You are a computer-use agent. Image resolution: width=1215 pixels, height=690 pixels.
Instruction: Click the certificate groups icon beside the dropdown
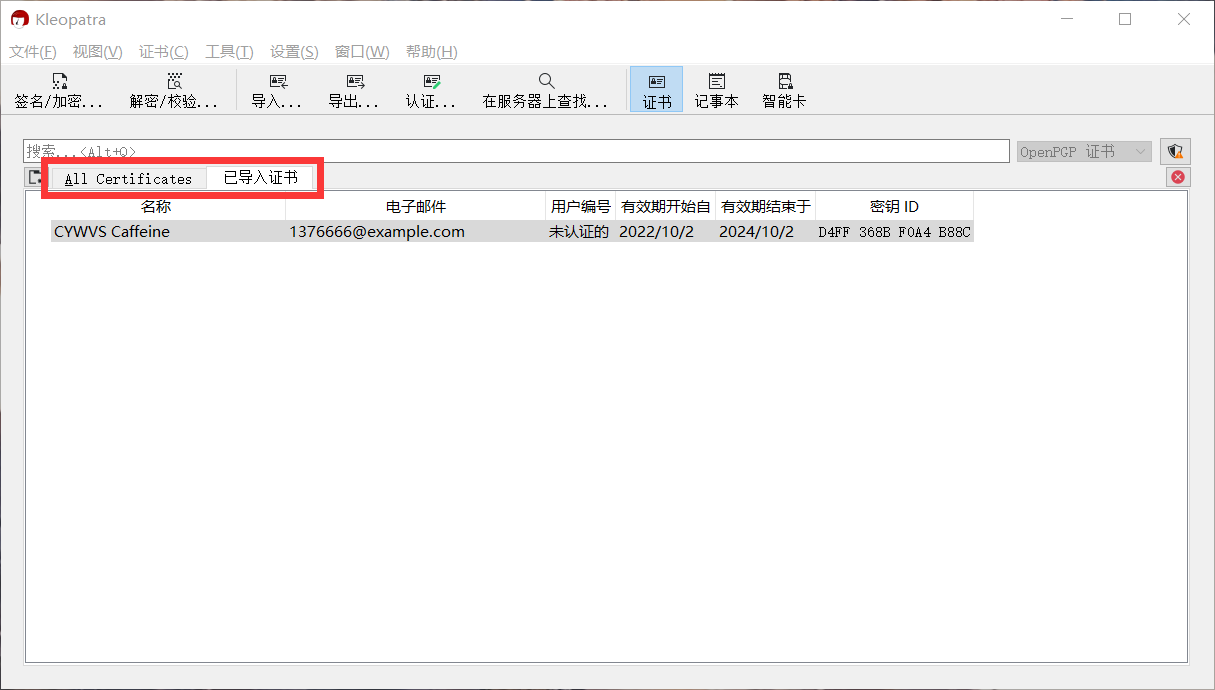tap(1176, 150)
